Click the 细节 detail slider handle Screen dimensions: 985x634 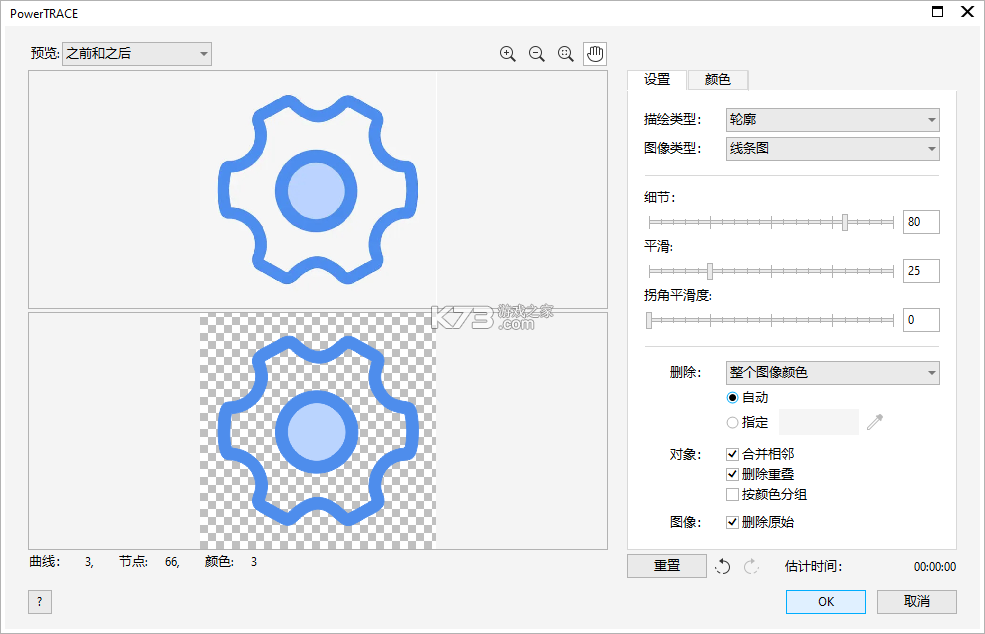[845, 222]
